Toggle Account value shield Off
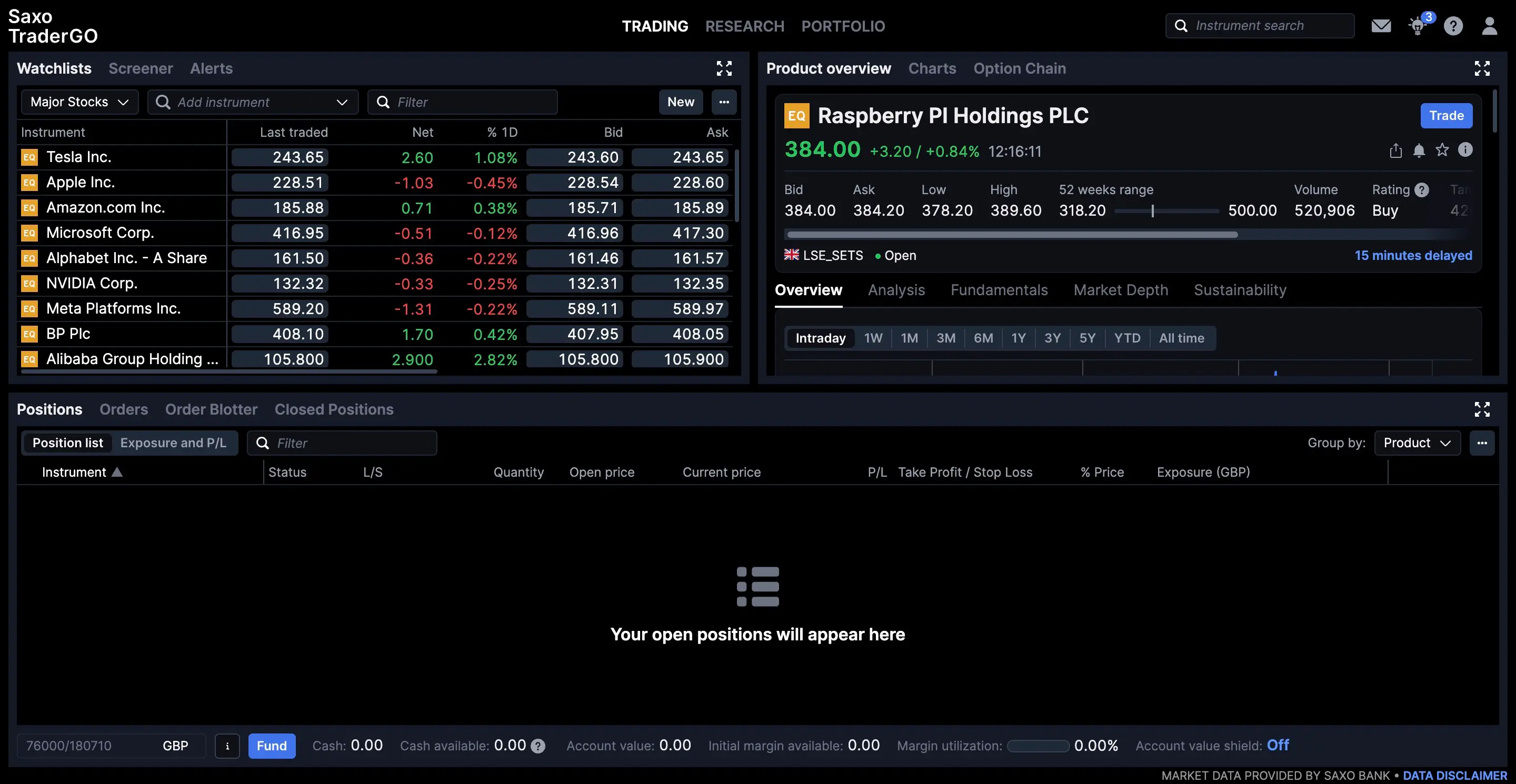The height and width of the screenshot is (784, 1516). point(1278,745)
